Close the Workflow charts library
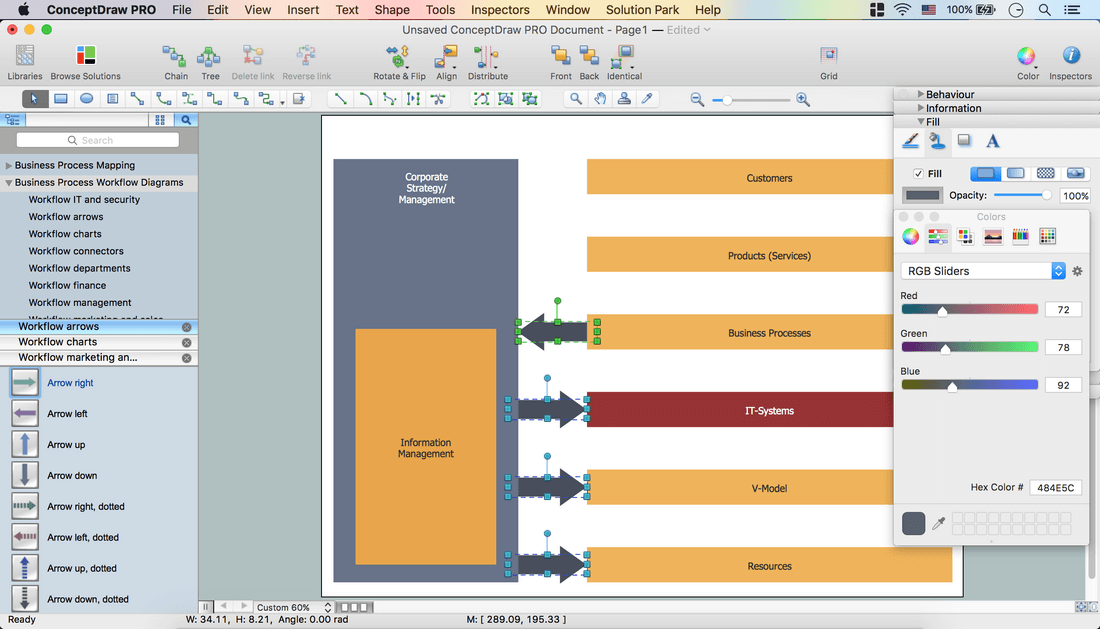The height and width of the screenshot is (629, 1100). (186, 342)
